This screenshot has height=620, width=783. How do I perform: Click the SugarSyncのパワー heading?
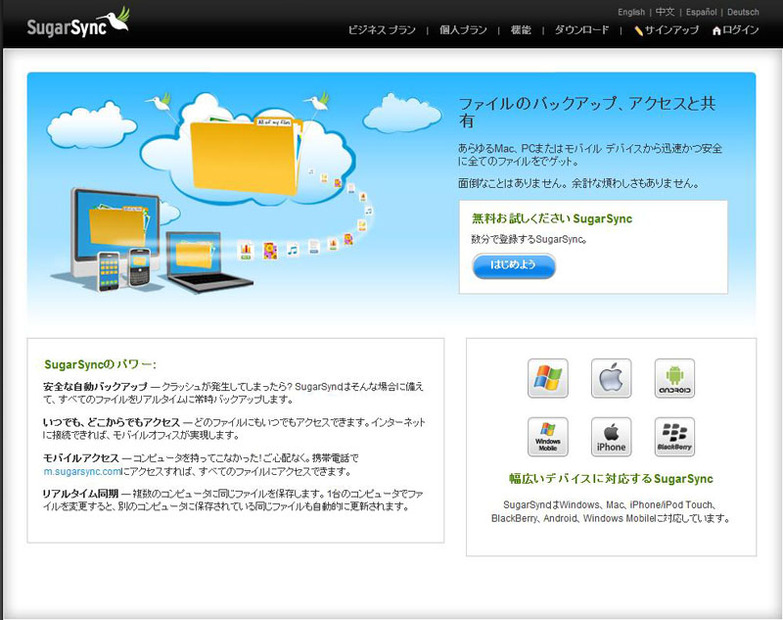(100, 364)
